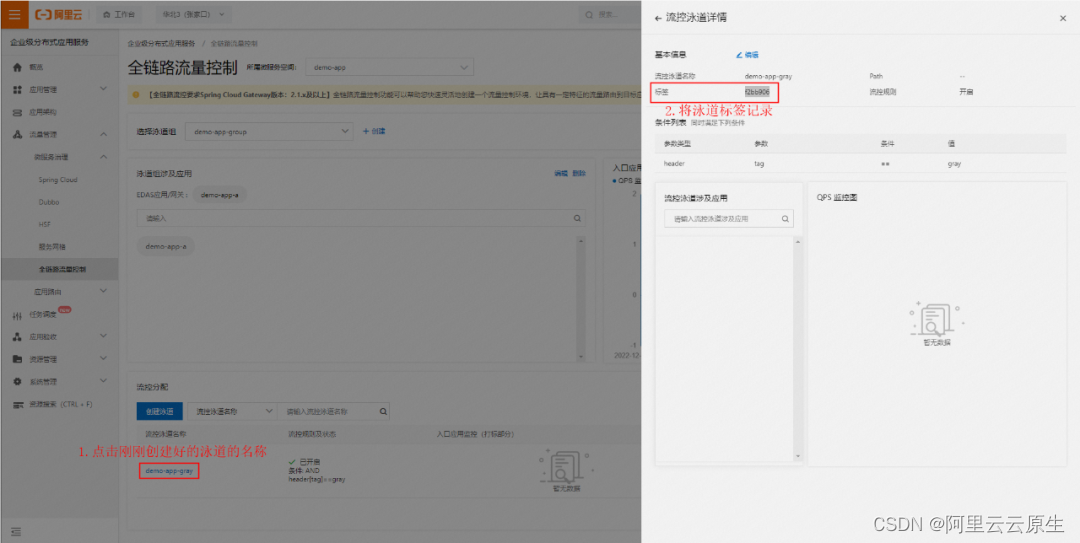The image size is (1080, 543).
Task: Click the highlighted tag value f2bb906
Action: point(757,92)
